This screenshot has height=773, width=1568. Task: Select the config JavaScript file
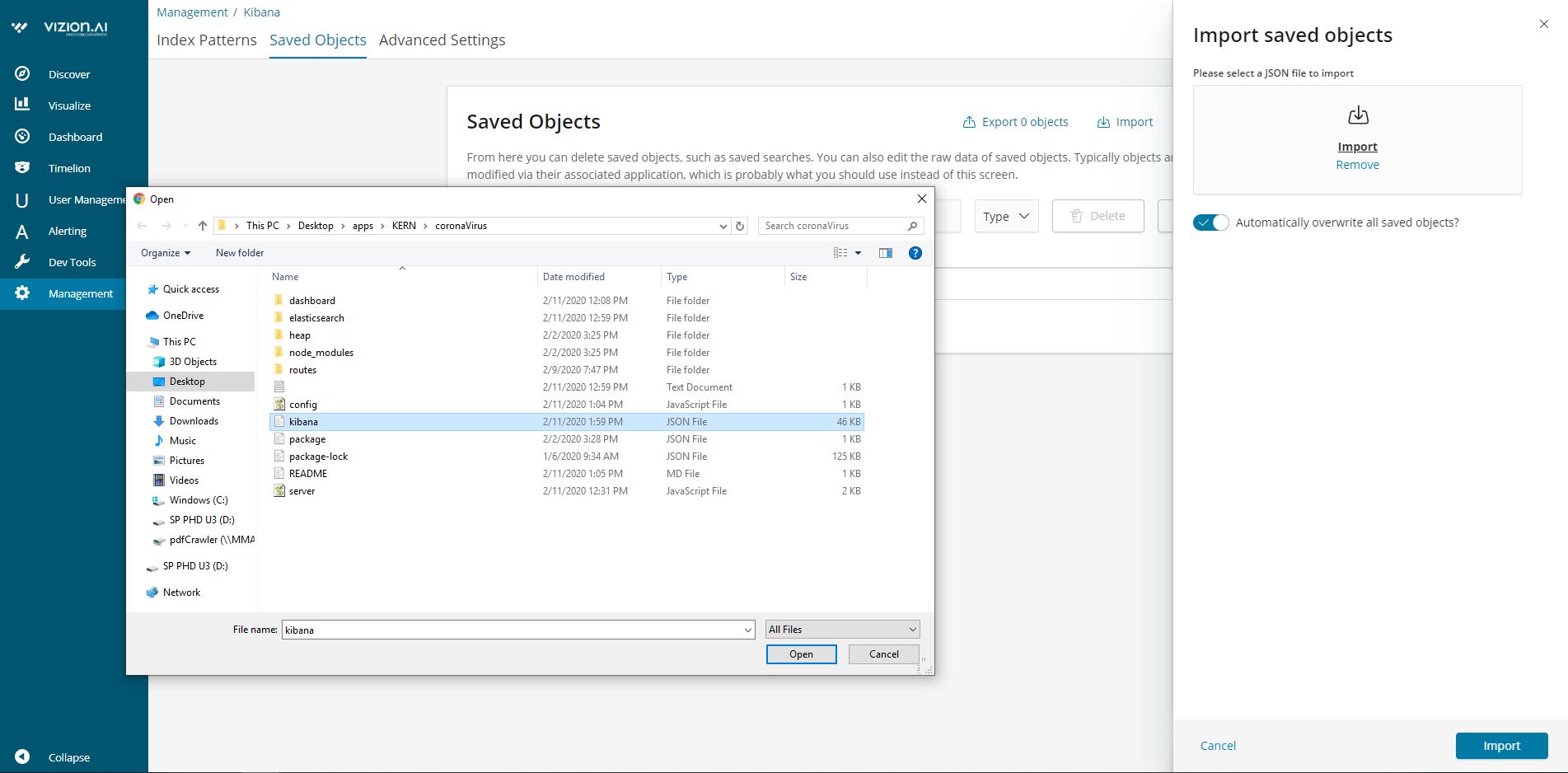pos(303,405)
